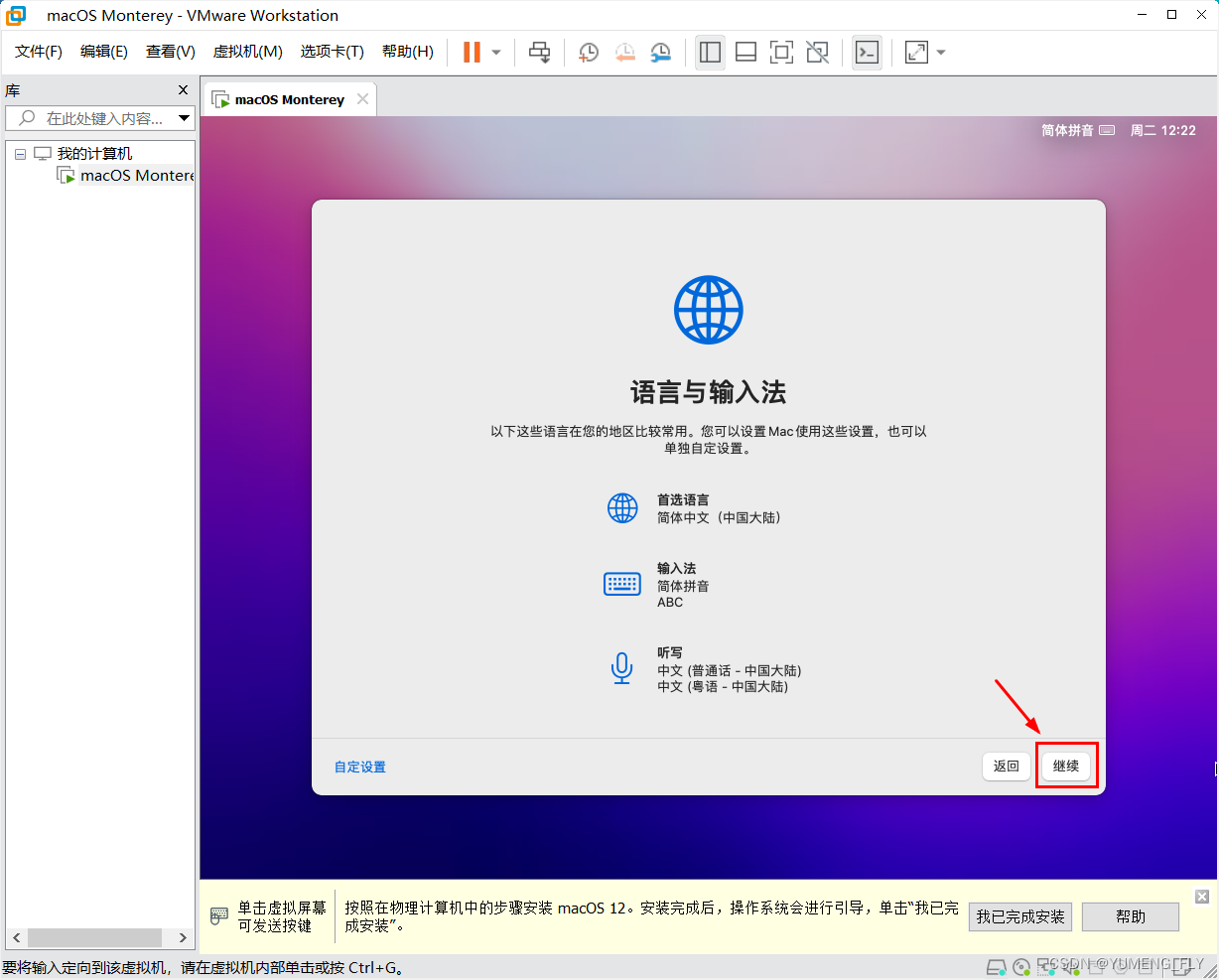
Task: Click the hard disk status bar icon
Action: pos(997,966)
